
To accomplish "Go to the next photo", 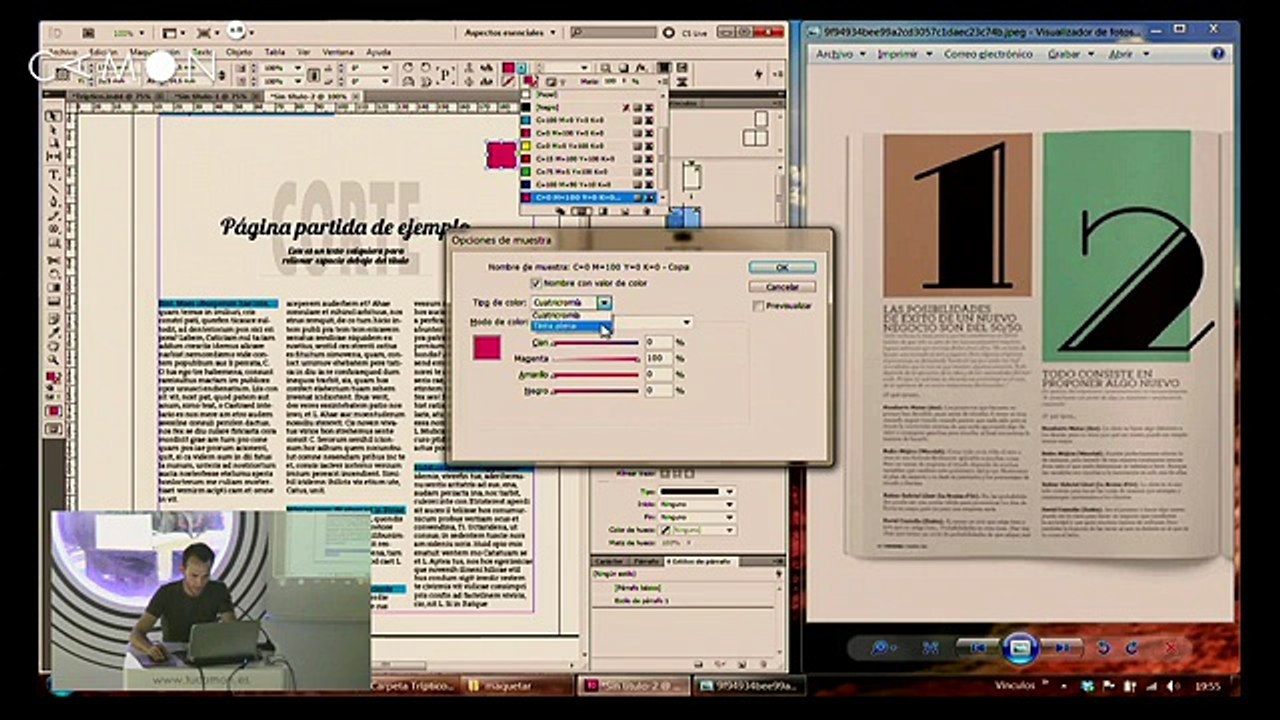I will click(1060, 648).
